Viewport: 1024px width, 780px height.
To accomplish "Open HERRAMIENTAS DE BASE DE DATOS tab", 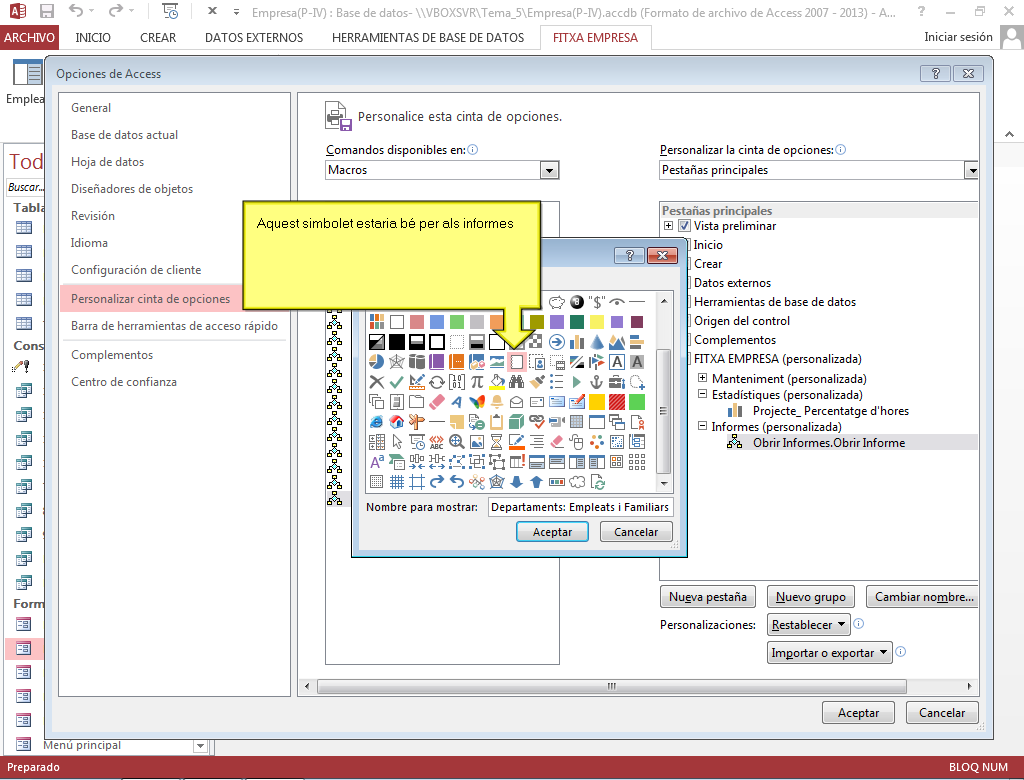I will tap(428, 37).
